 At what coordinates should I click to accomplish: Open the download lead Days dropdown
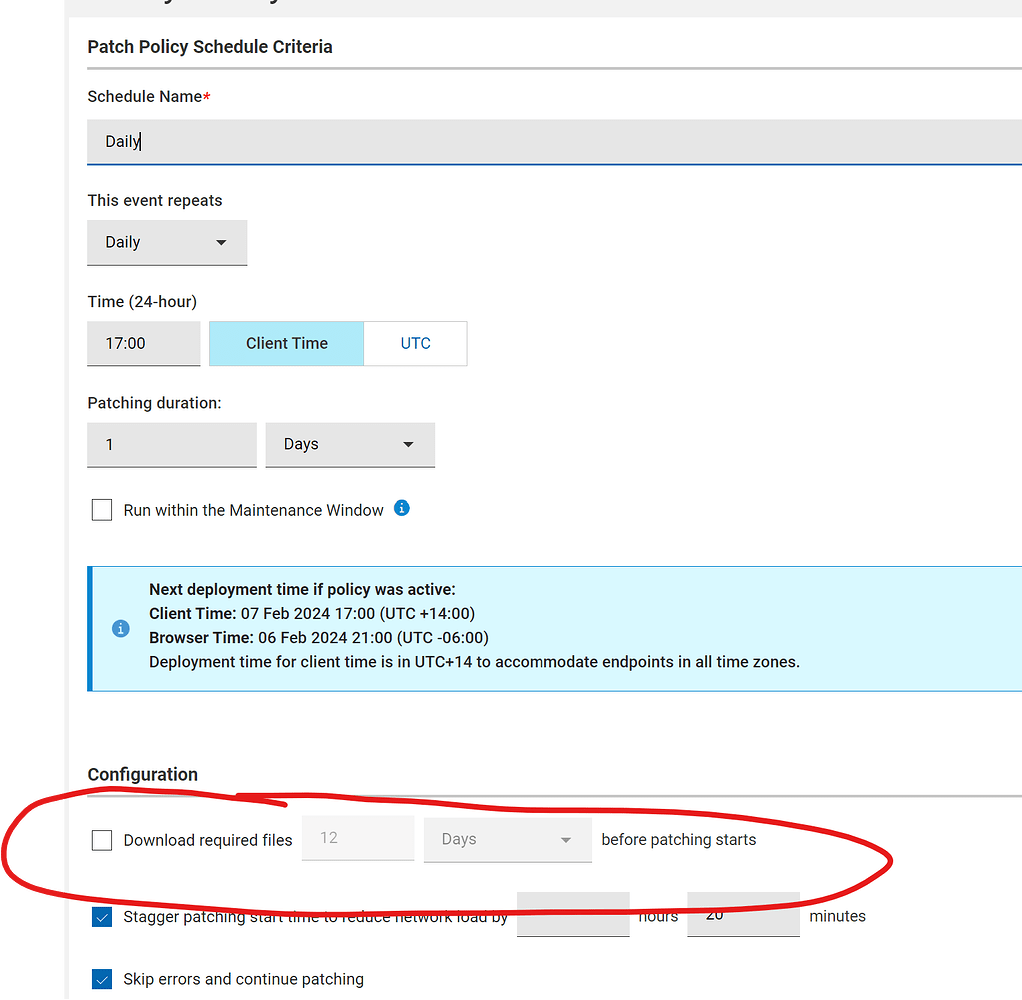[x=507, y=840]
